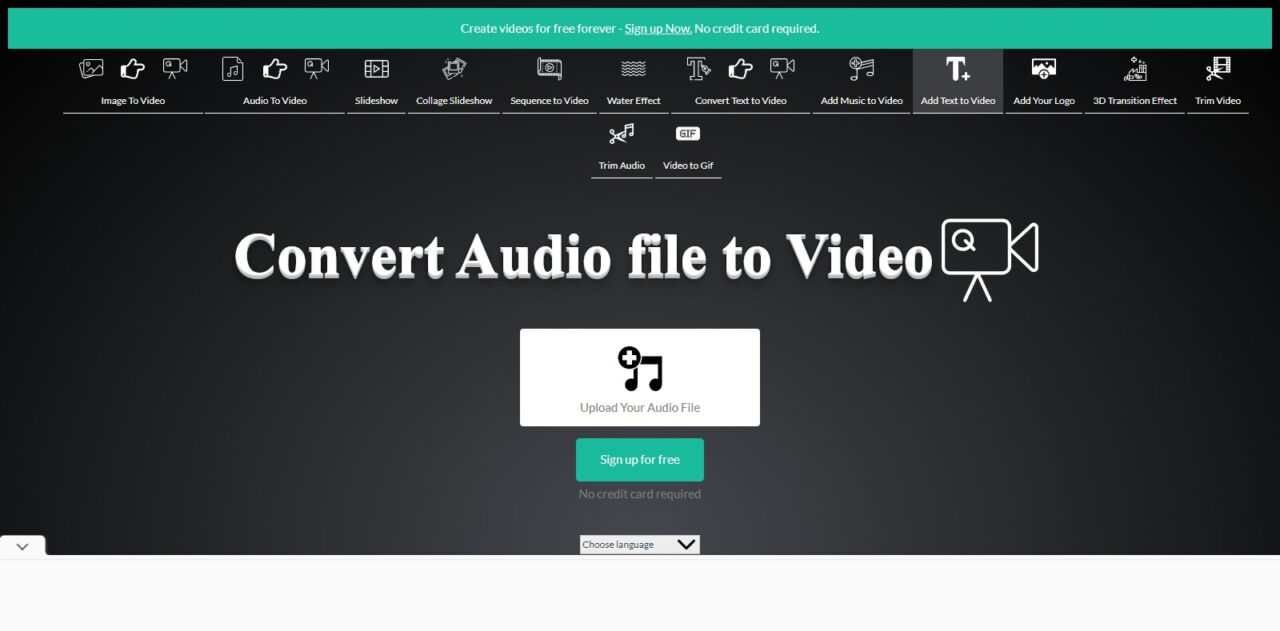Open the Choose language dropdown
Screen dimensions: 1280x631
(640, 544)
